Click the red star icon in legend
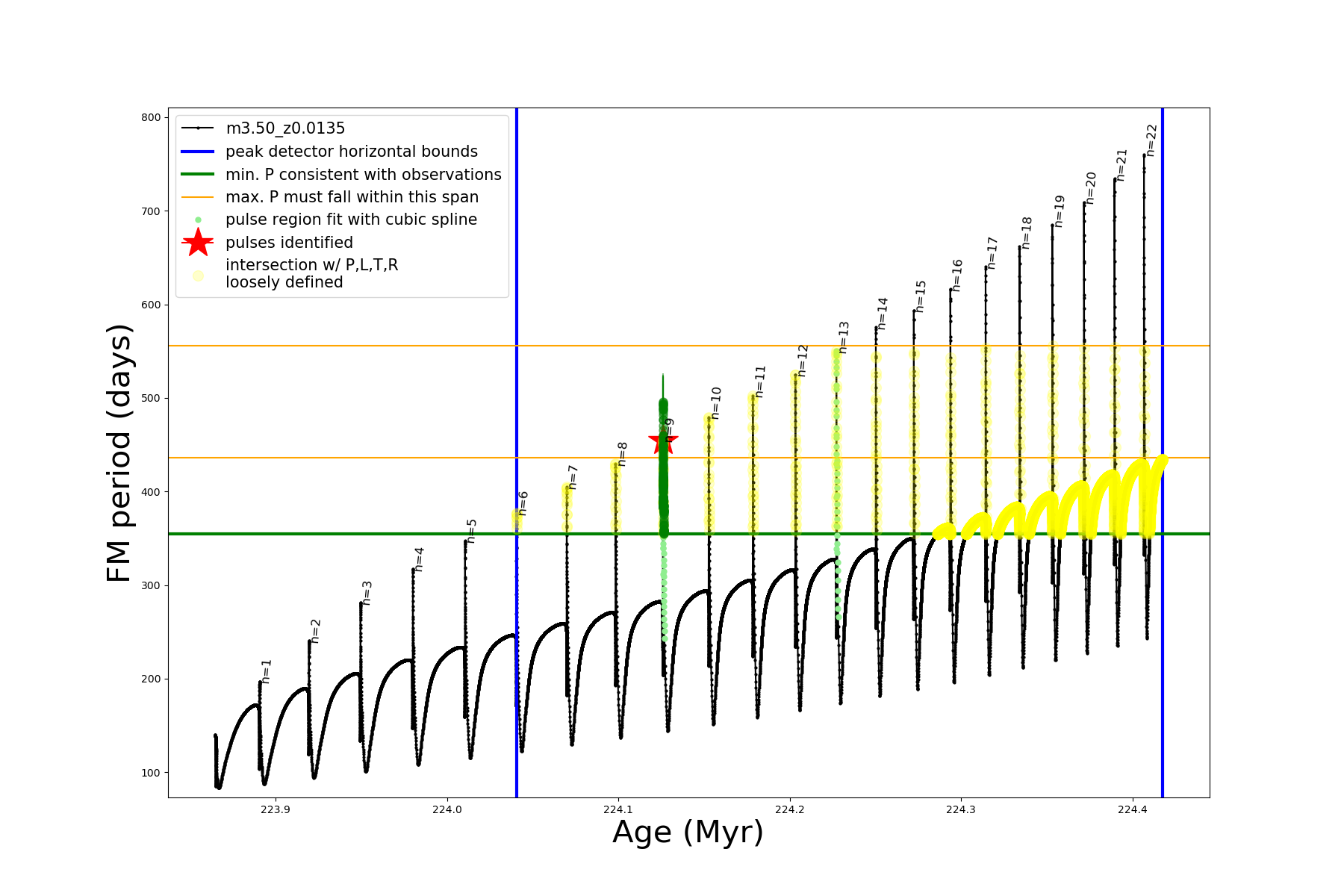 [x=198, y=243]
